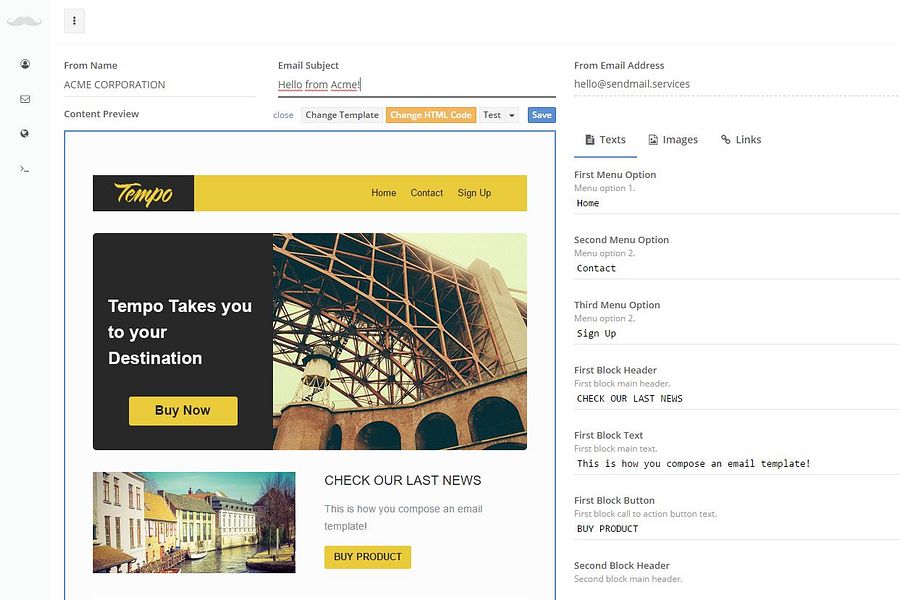Switch to the Images tab
900x600 pixels.
pos(673,140)
